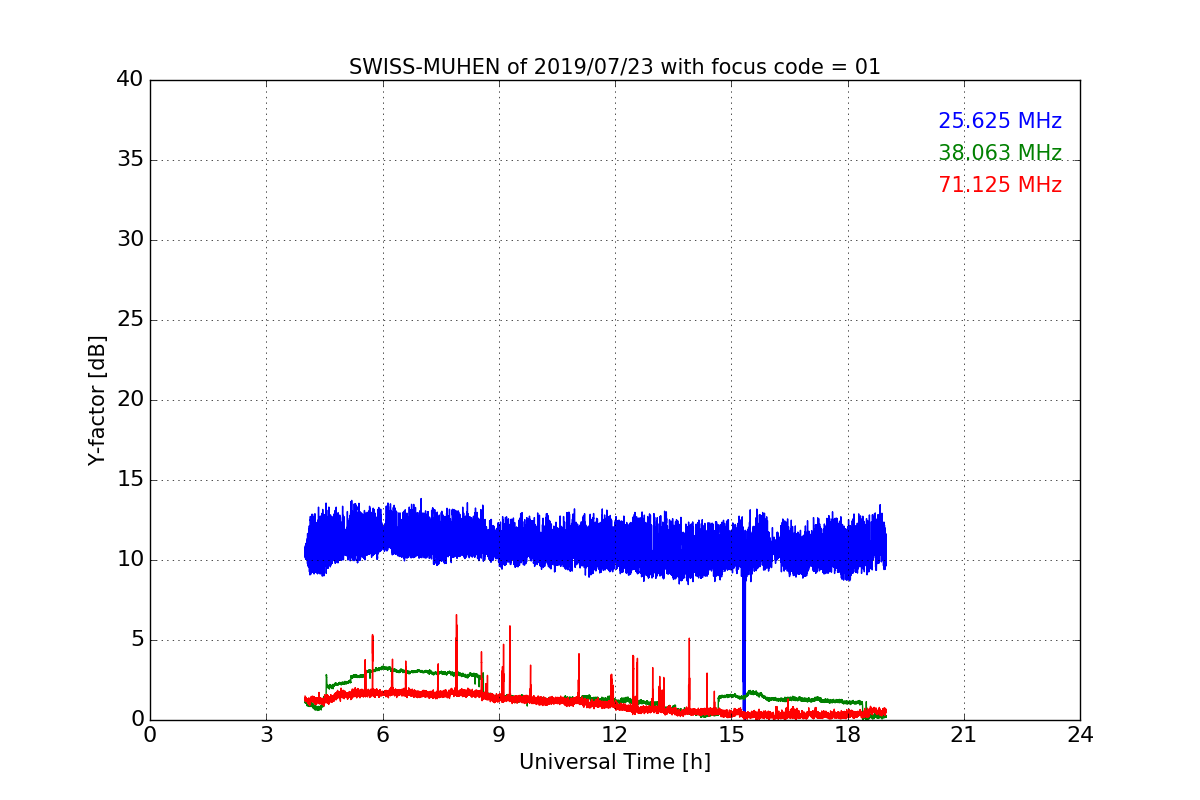The width and height of the screenshot is (1200, 800).
Task: Click the x-axis tick label 3
Action: pos(266,735)
